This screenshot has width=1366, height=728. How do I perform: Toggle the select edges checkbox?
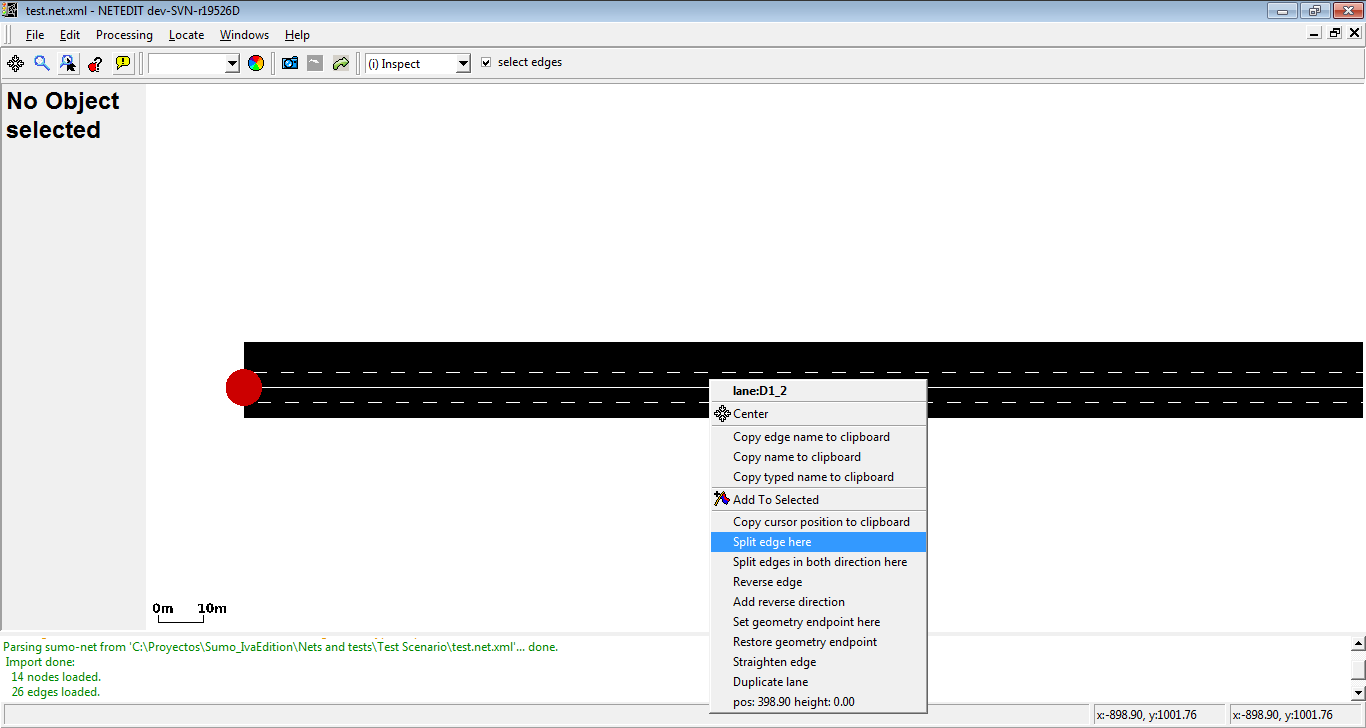pos(486,62)
